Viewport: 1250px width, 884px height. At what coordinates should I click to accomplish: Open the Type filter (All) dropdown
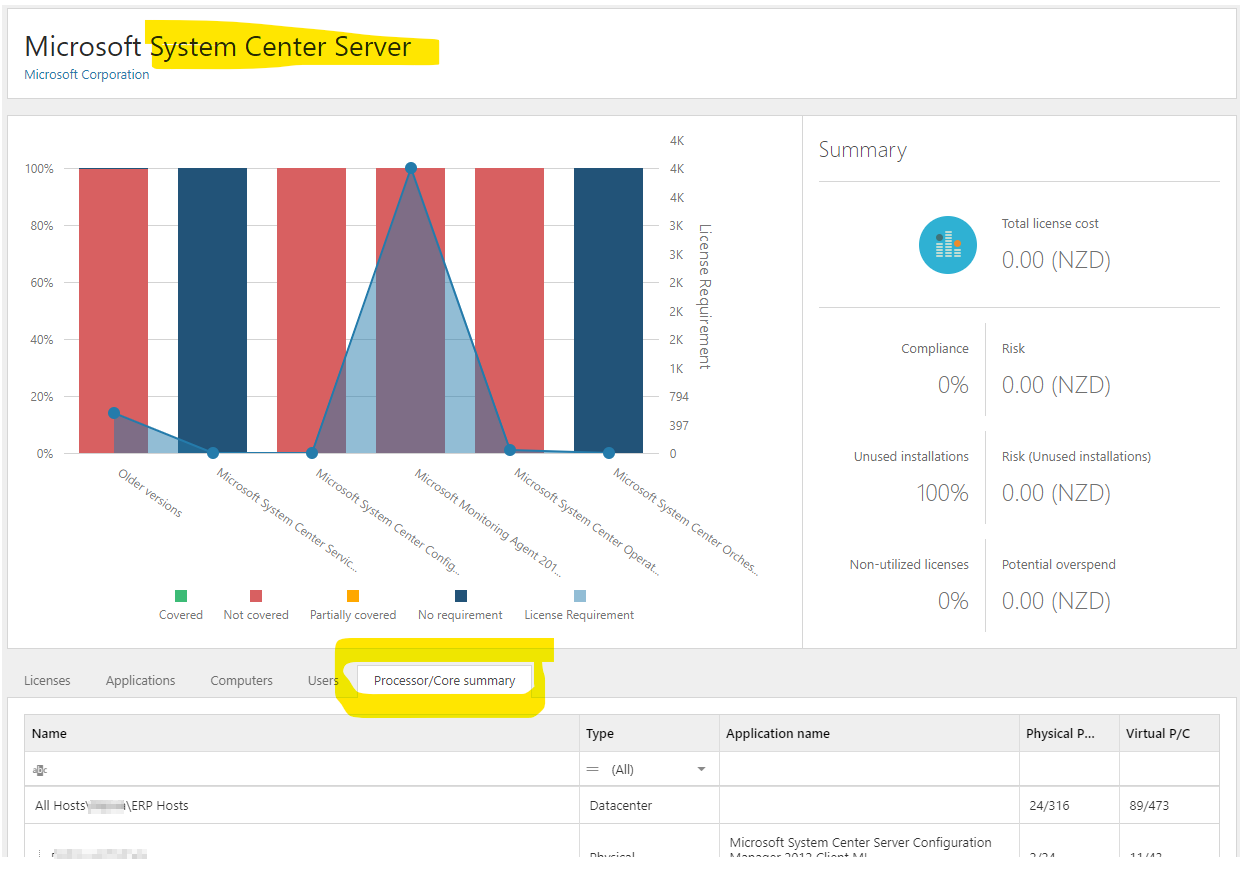coord(701,769)
